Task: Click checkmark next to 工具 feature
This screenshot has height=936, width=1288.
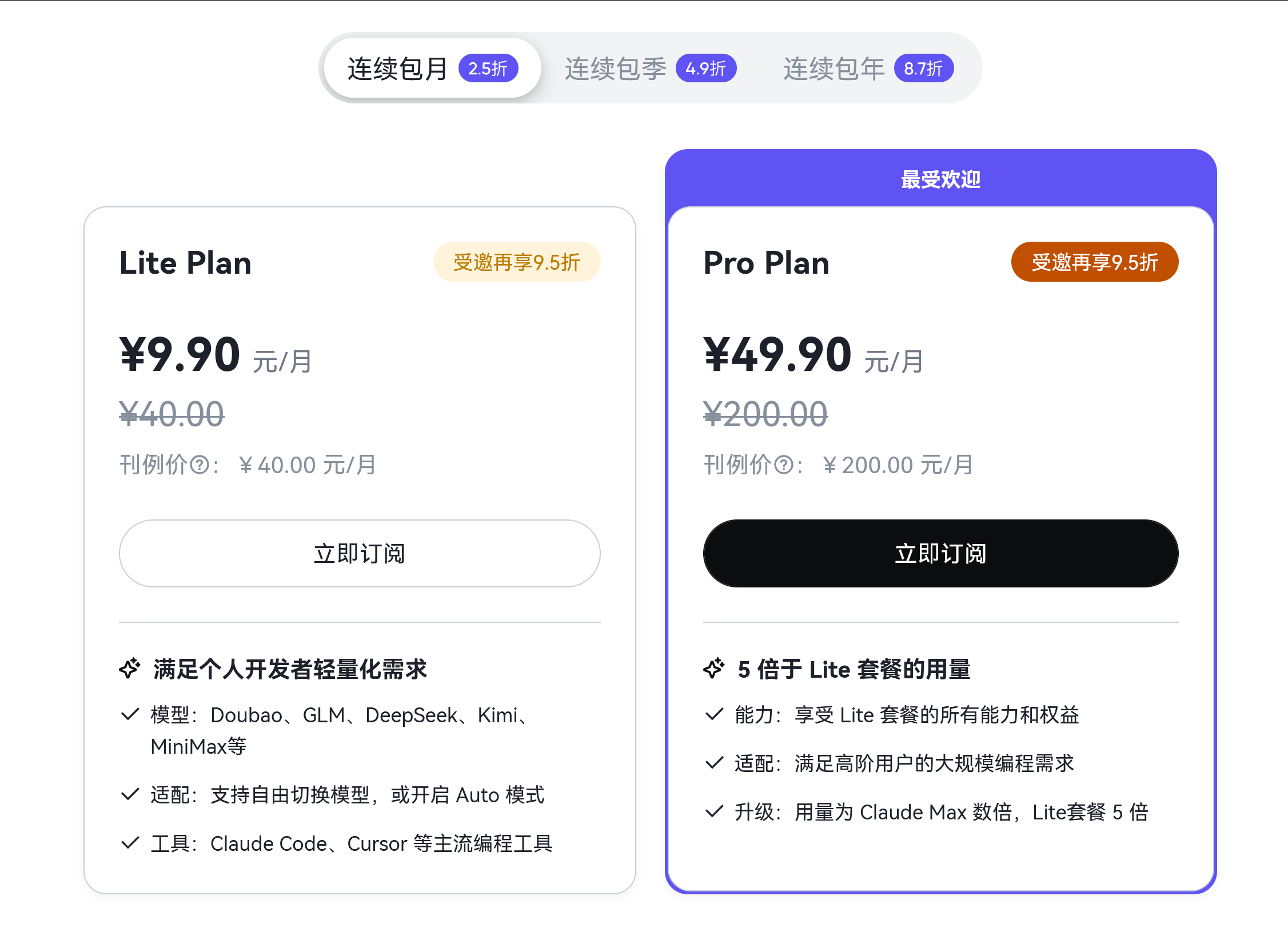Action: coord(130,843)
